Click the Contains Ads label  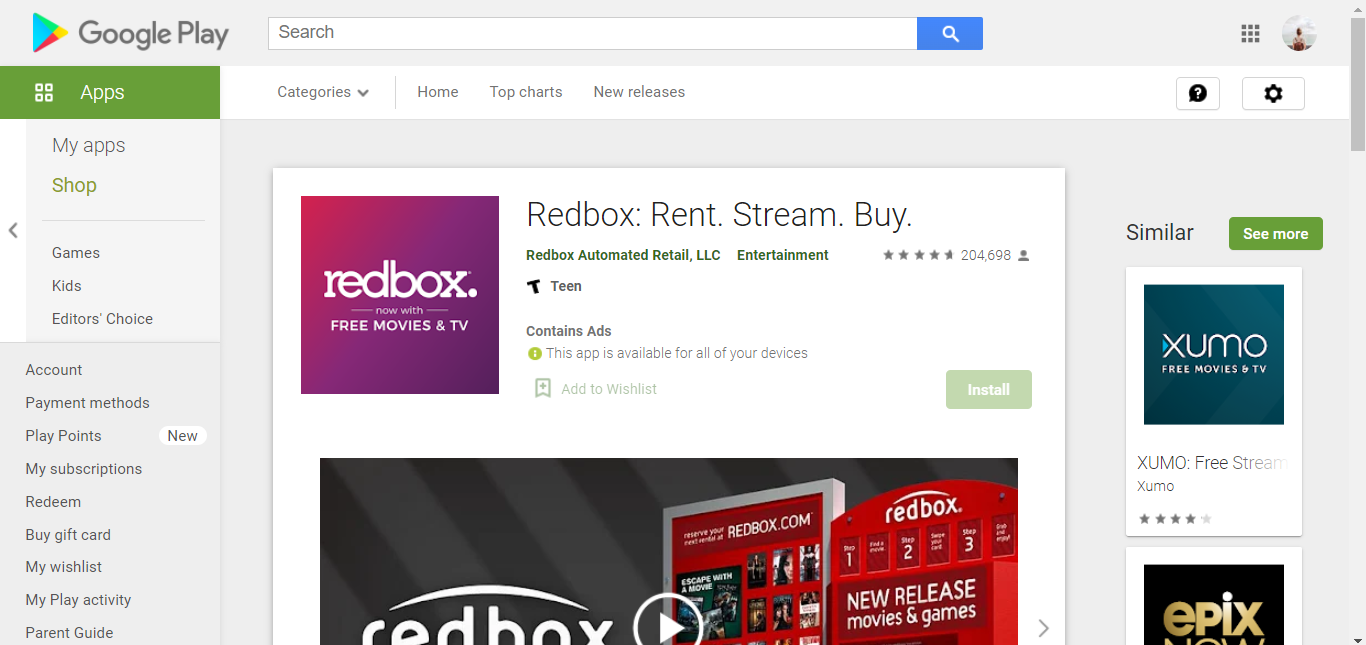pyautogui.click(x=569, y=331)
